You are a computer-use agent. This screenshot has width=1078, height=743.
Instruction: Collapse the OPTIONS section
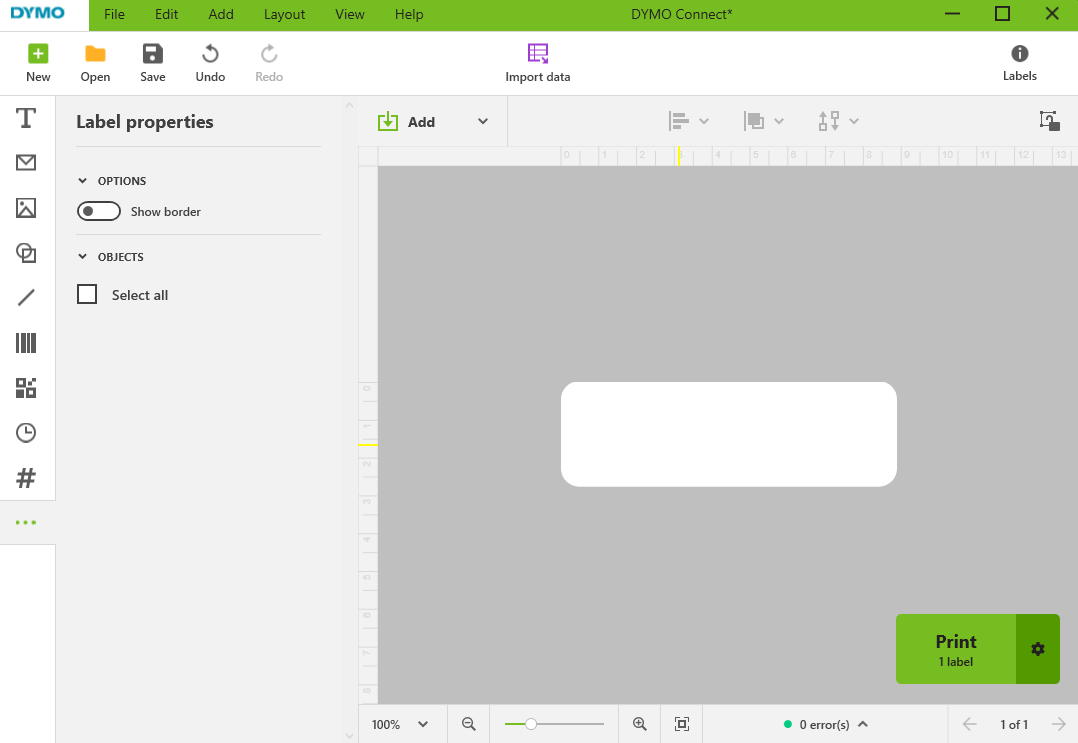(x=83, y=181)
